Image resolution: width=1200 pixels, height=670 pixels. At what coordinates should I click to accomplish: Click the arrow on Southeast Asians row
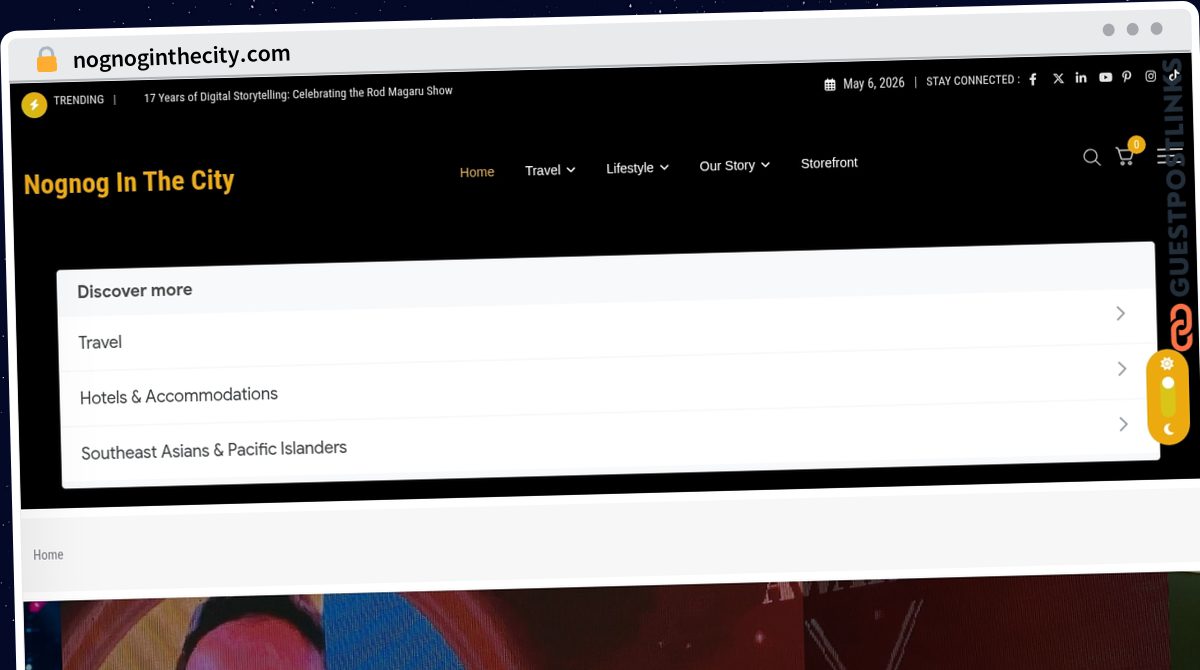(x=1124, y=425)
